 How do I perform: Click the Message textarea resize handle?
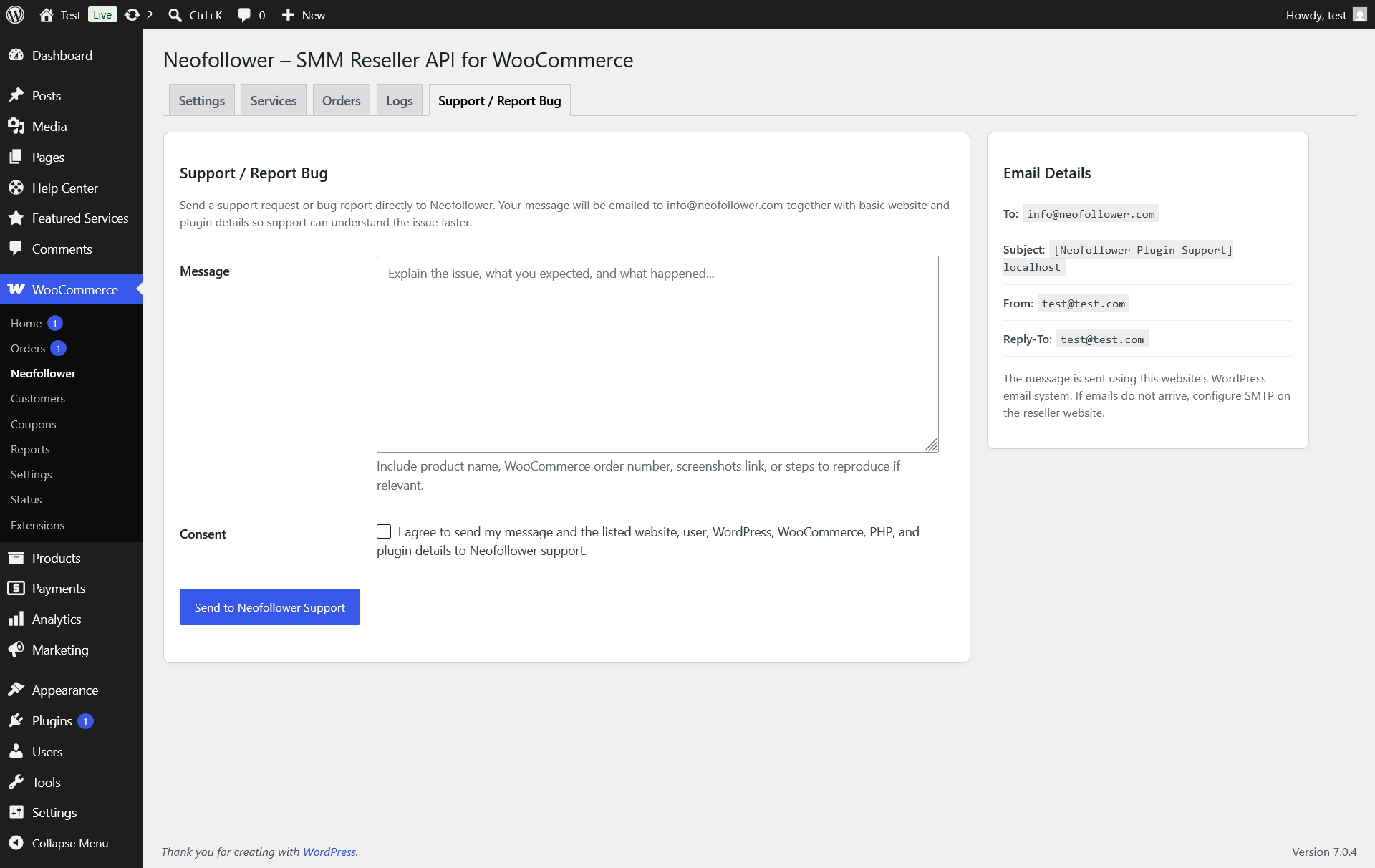click(931, 445)
